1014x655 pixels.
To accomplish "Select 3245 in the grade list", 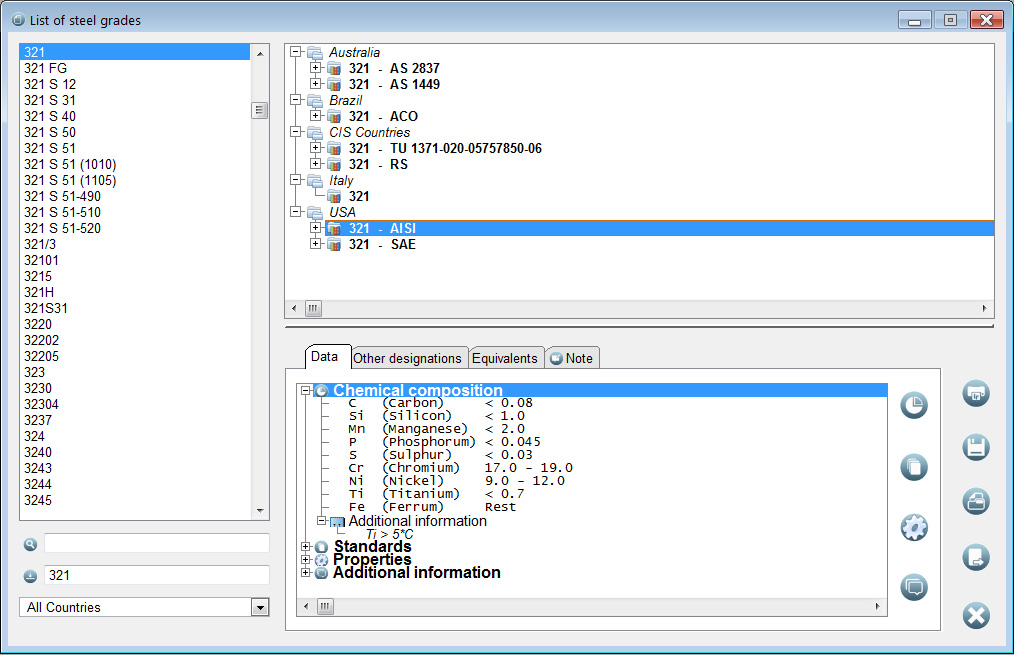I will point(135,500).
